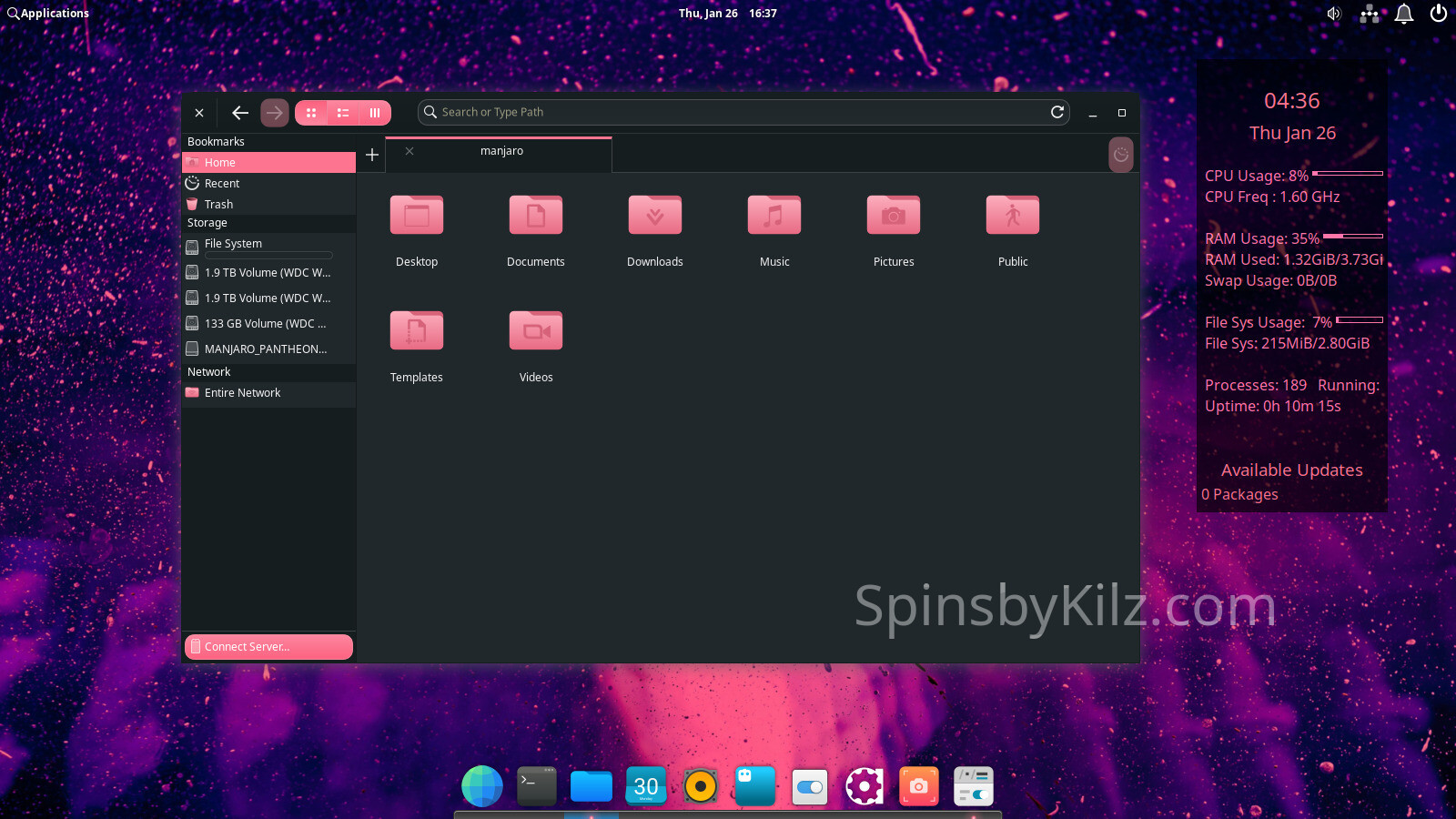The height and width of the screenshot is (819, 1456).
Task: Open Recent in Bookmarks sidebar
Action: click(222, 184)
